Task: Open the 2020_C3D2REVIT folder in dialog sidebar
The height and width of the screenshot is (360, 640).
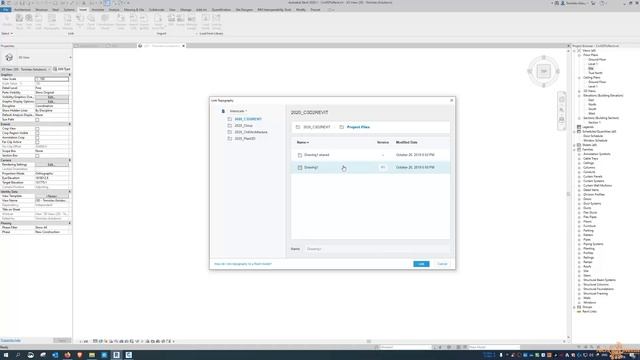Action: coord(248,119)
